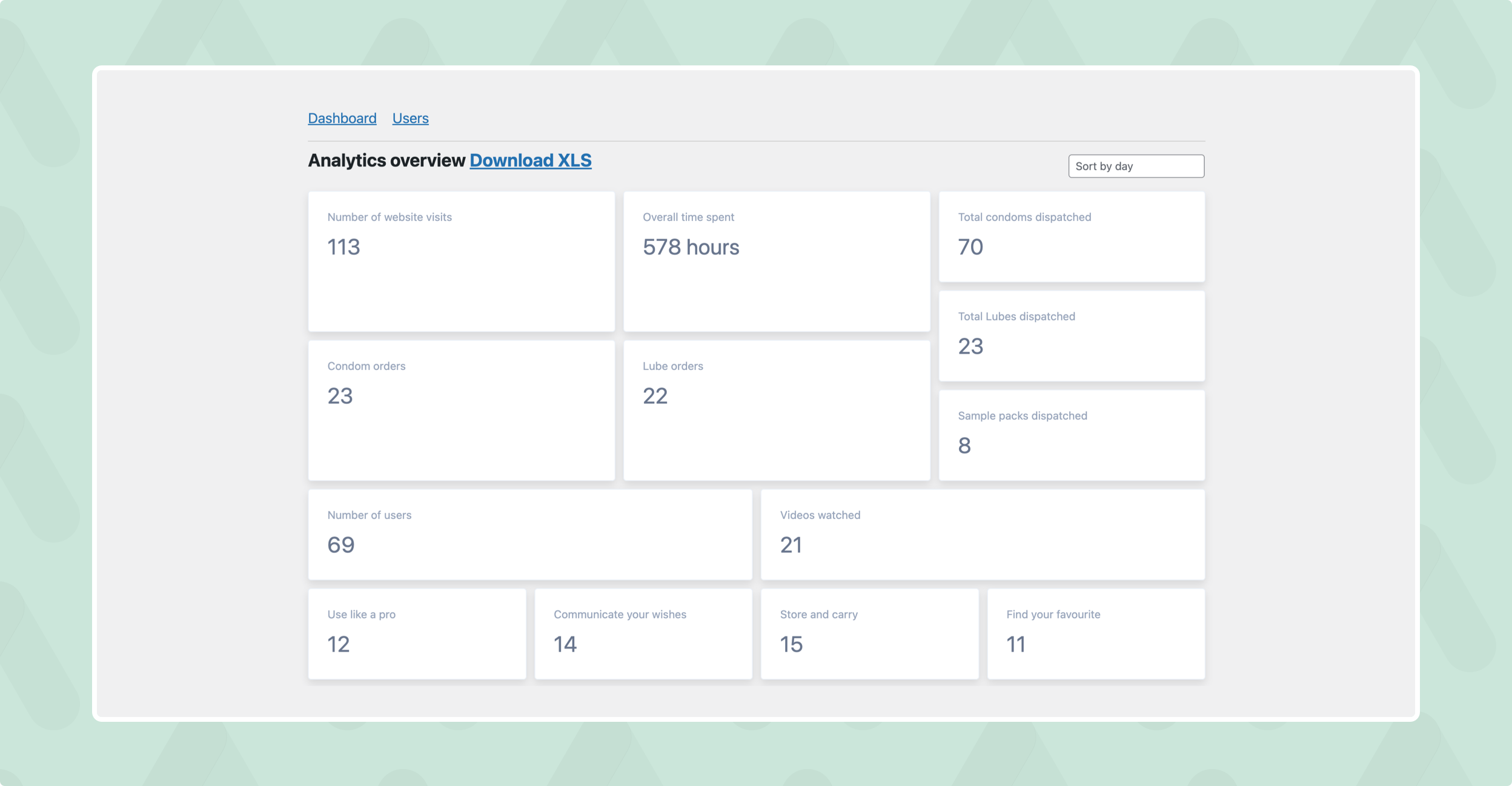Click the Find your favourite card
The height and width of the screenshot is (786, 1512).
[x=1095, y=634]
